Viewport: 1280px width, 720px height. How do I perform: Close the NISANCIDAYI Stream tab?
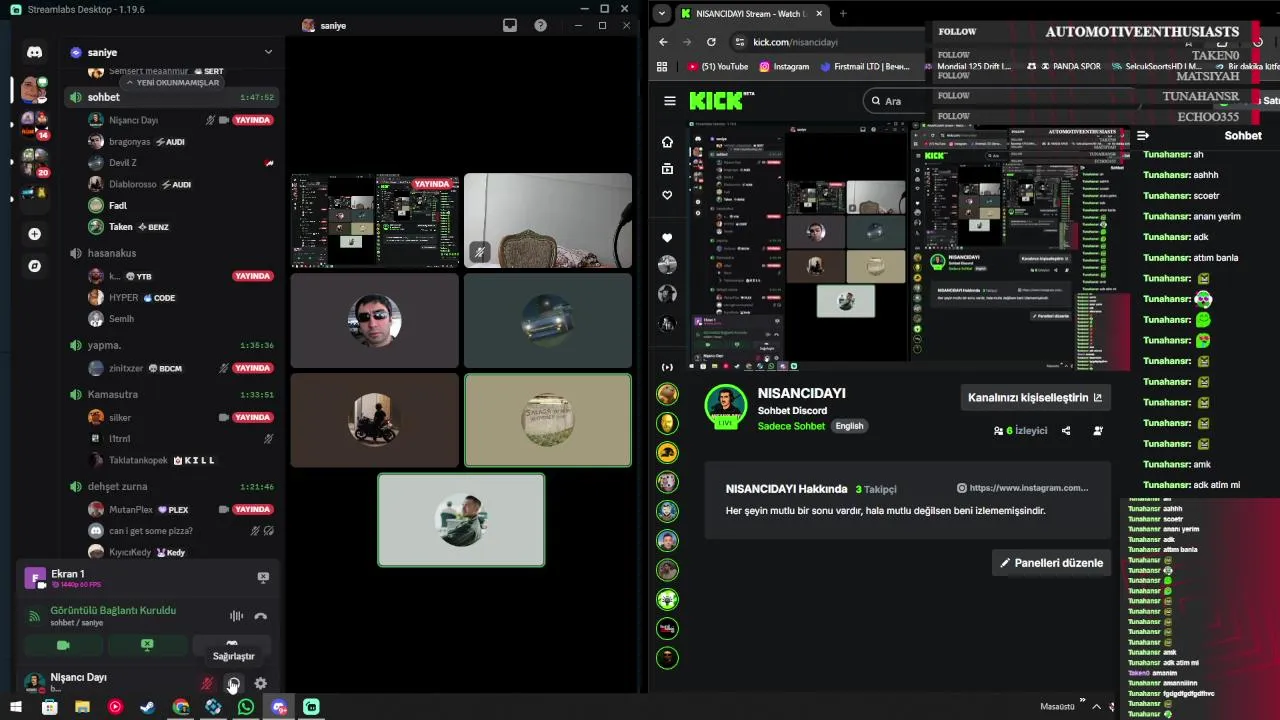(819, 14)
